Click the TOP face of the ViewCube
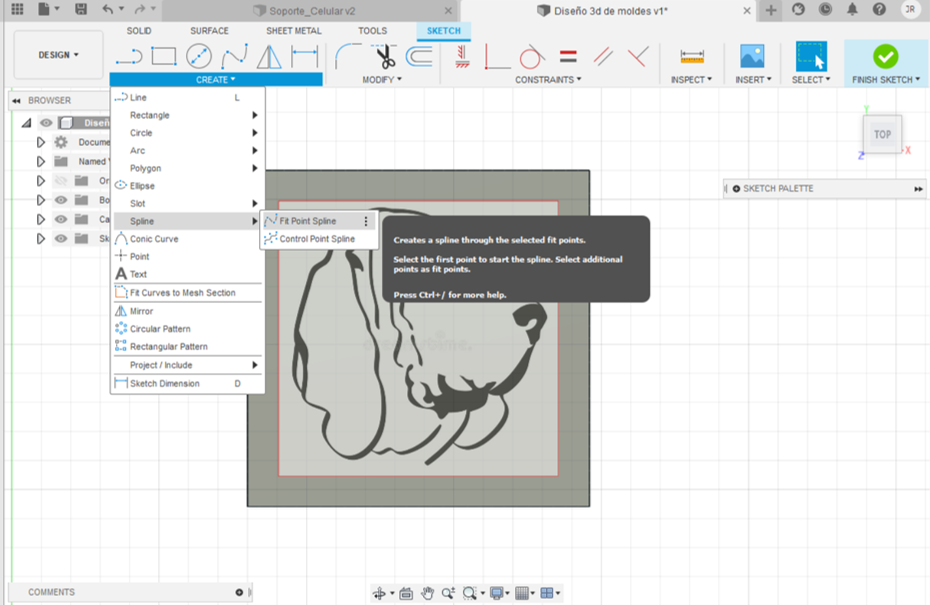 (882, 134)
